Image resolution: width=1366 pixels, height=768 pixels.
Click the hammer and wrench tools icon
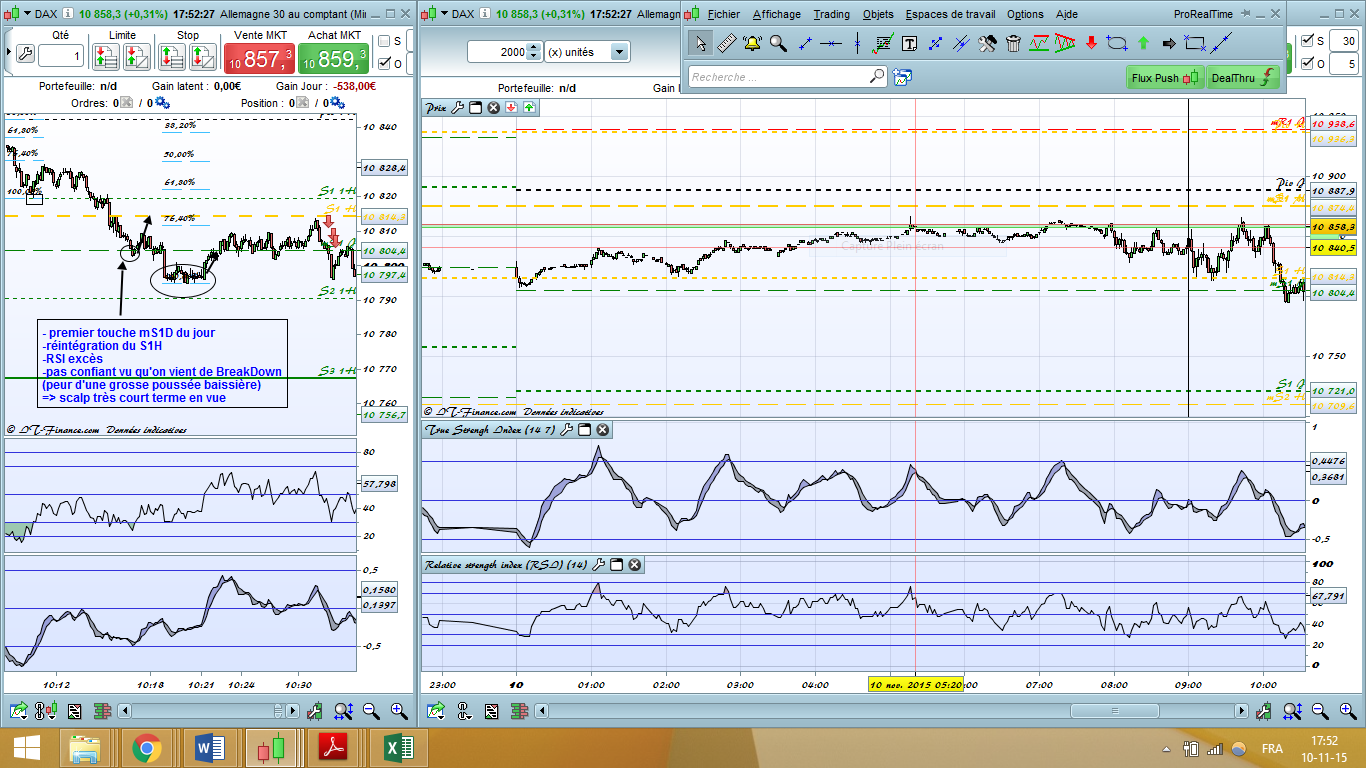pos(987,43)
